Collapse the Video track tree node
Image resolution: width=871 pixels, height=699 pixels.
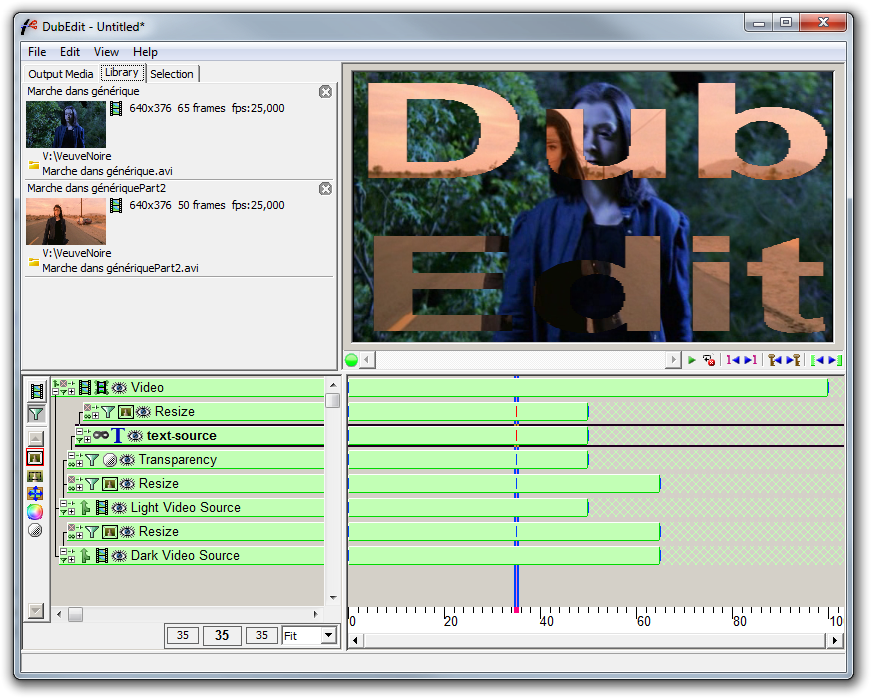point(56,391)
